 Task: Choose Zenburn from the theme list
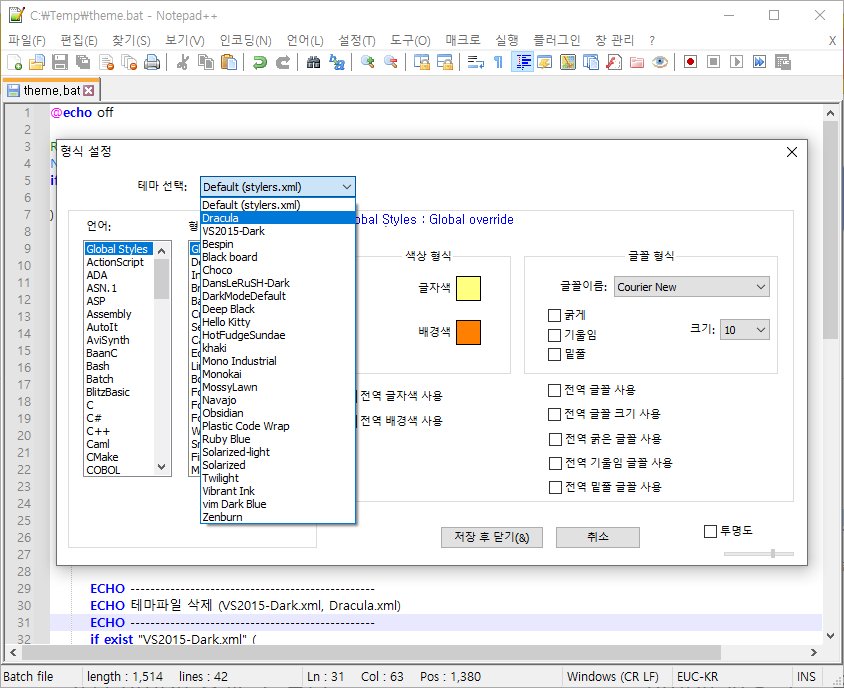pos(278,517)
